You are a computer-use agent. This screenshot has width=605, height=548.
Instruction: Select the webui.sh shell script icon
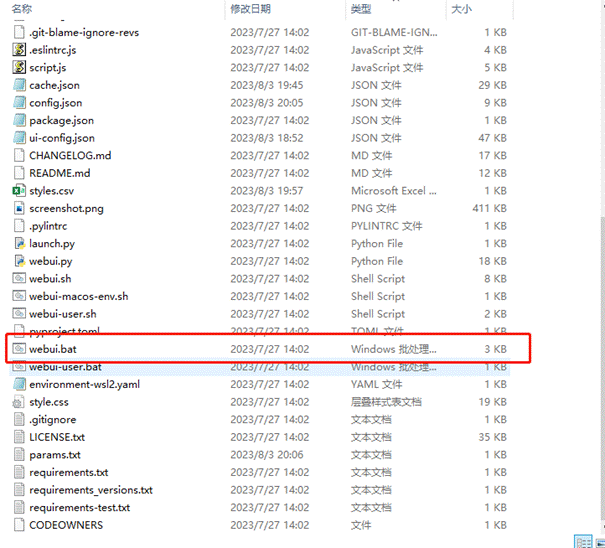tap(19, 279)
